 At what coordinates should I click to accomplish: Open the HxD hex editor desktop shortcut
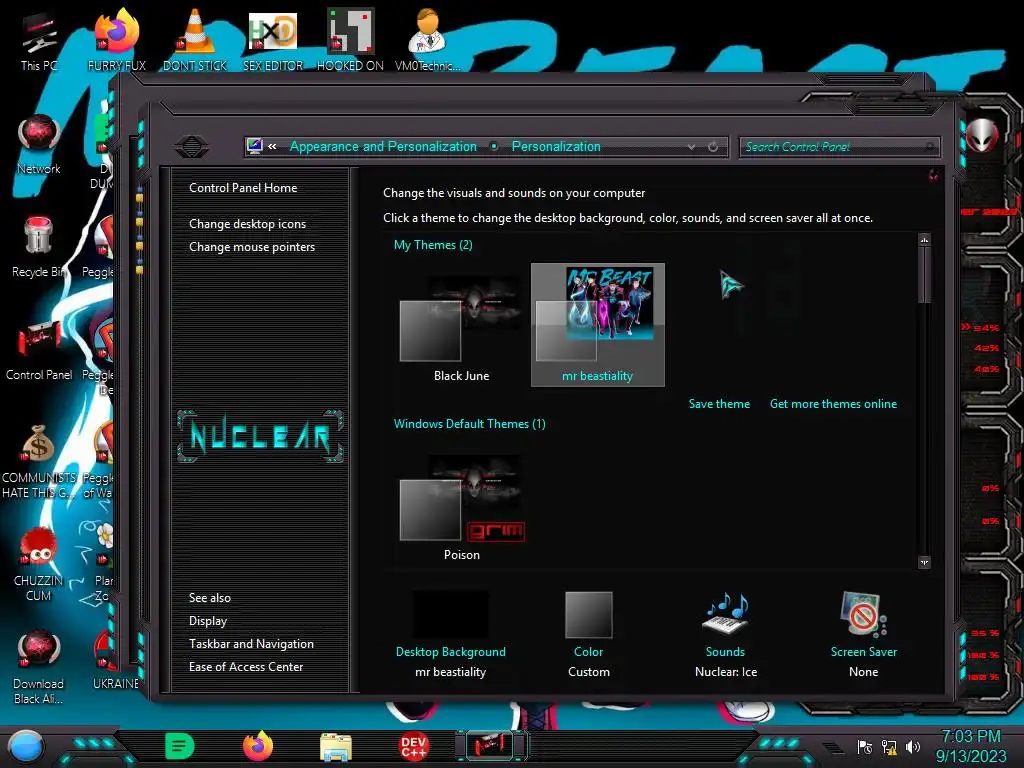(x=273, y=42)
